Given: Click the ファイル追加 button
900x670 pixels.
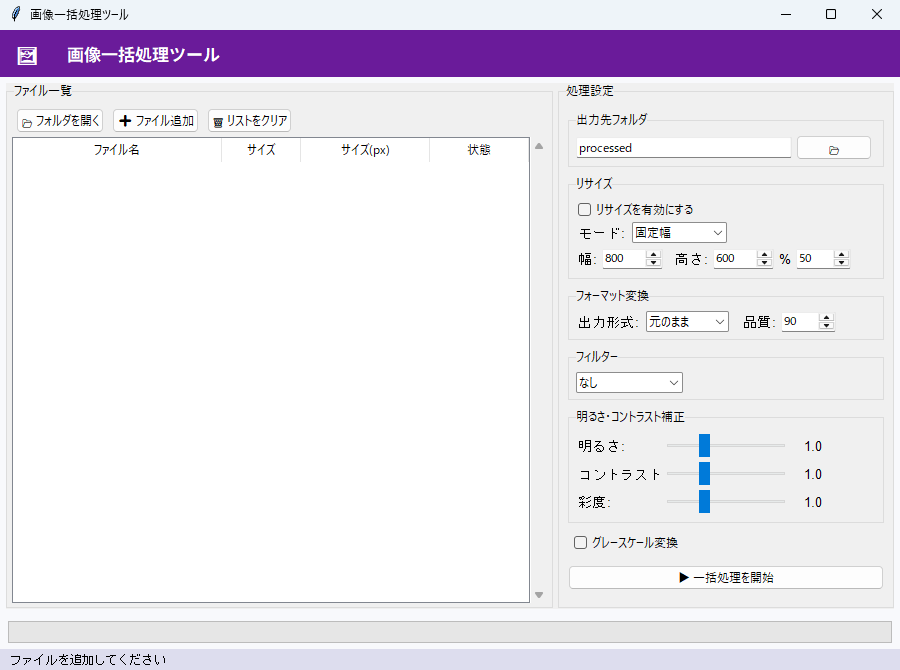Looking at the screenshot, I should tap(156, 121).
